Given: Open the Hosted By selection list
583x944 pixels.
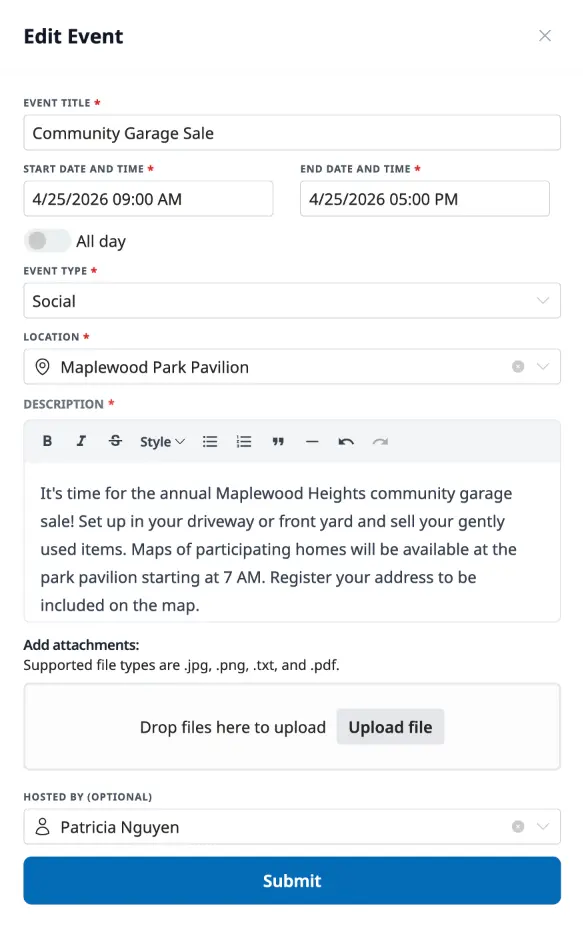Looking at the screenshot, I should [x=544, y=827].
